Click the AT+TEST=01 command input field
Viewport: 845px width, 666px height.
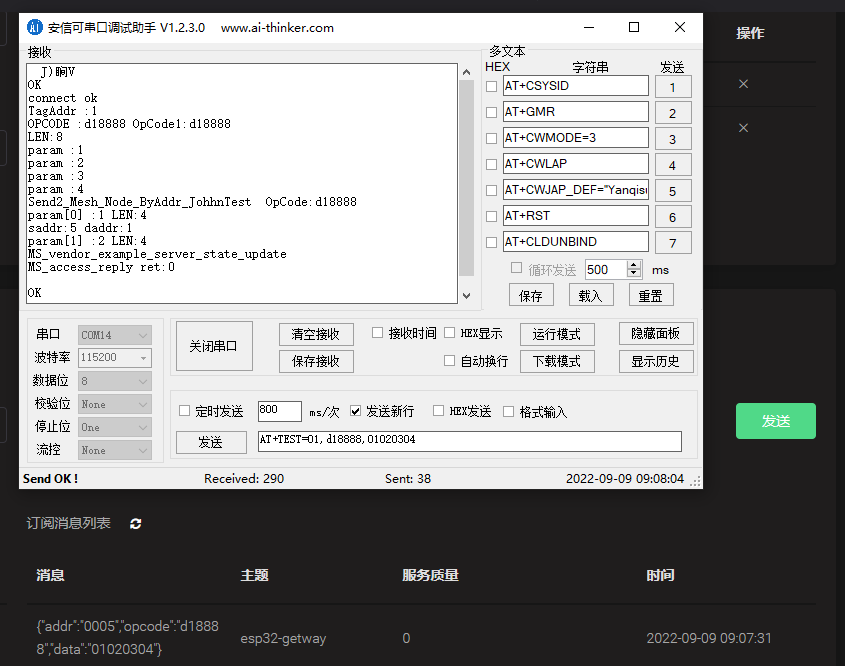pyautogui.click(x=469, y=441)
